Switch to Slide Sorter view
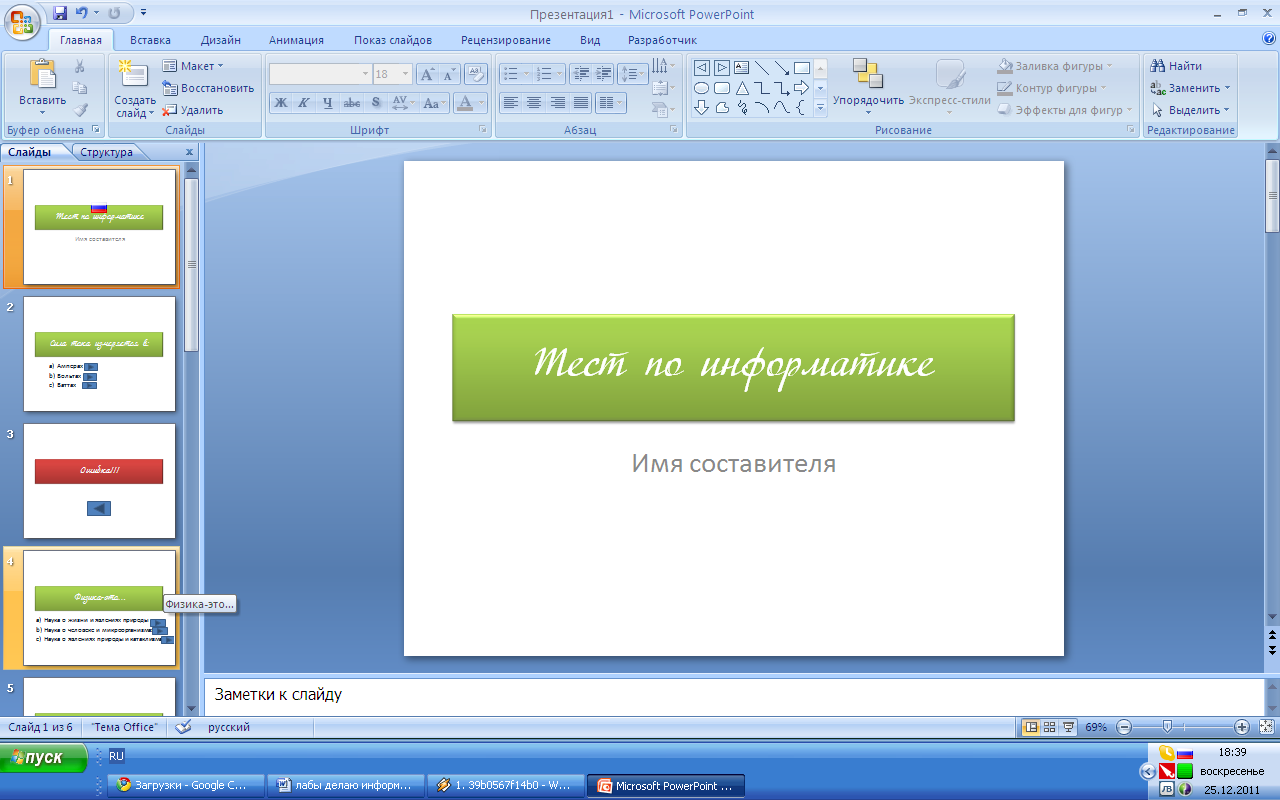Viewport: 1280px width, 800px height. [1050, 727]
